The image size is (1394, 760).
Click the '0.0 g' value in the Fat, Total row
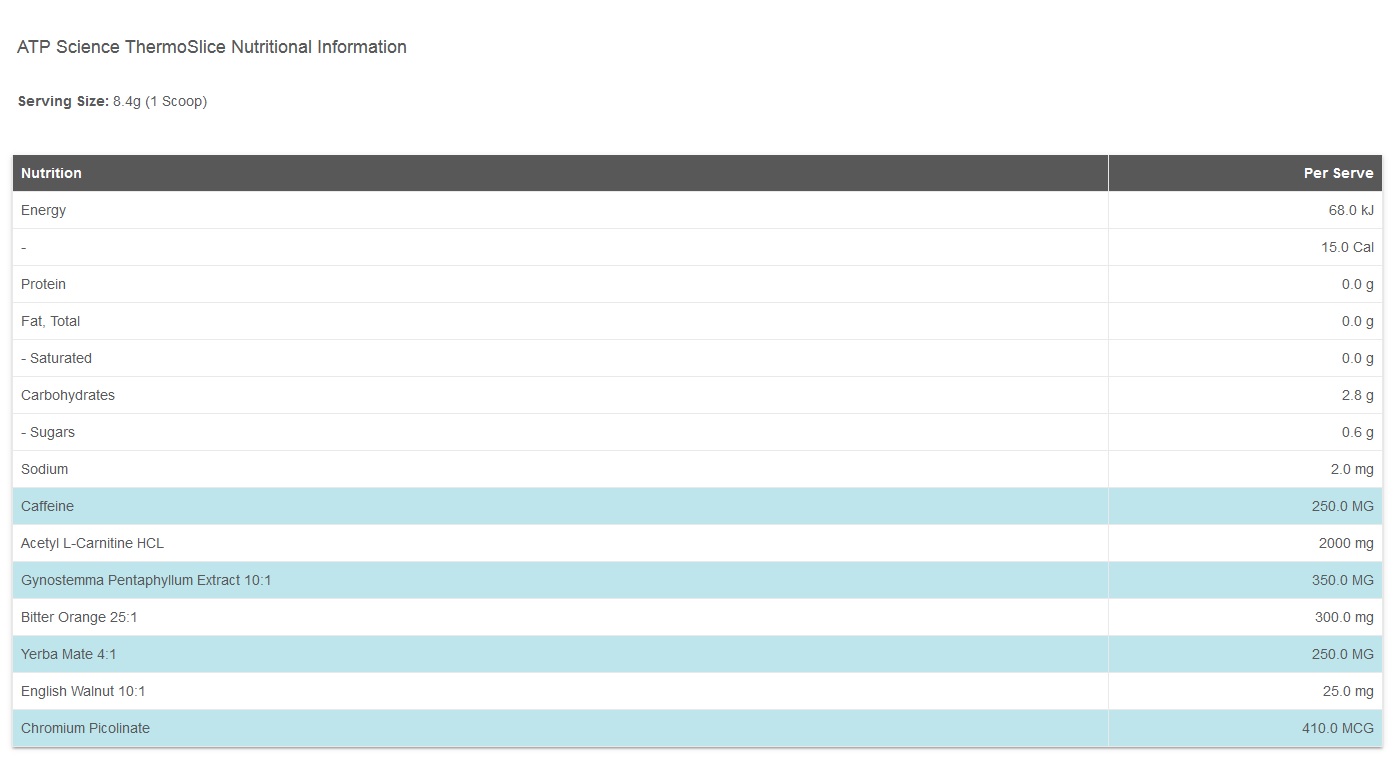tap(1357, 321)
